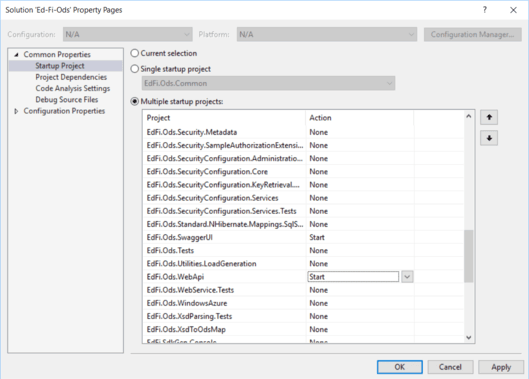Open the Project Dependencies page
The height and width of the screenshot is (379, 529).
[71, 77]
